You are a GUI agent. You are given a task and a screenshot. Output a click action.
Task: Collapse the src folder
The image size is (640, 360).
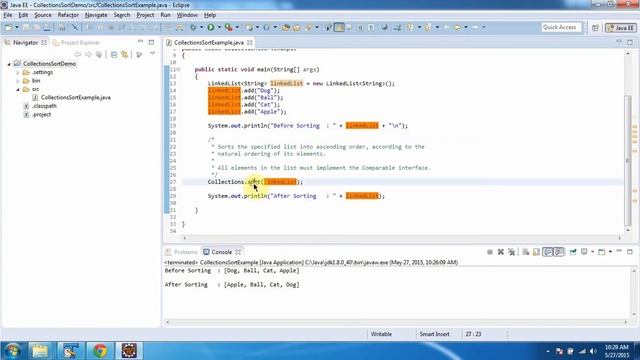click(18, 89)
